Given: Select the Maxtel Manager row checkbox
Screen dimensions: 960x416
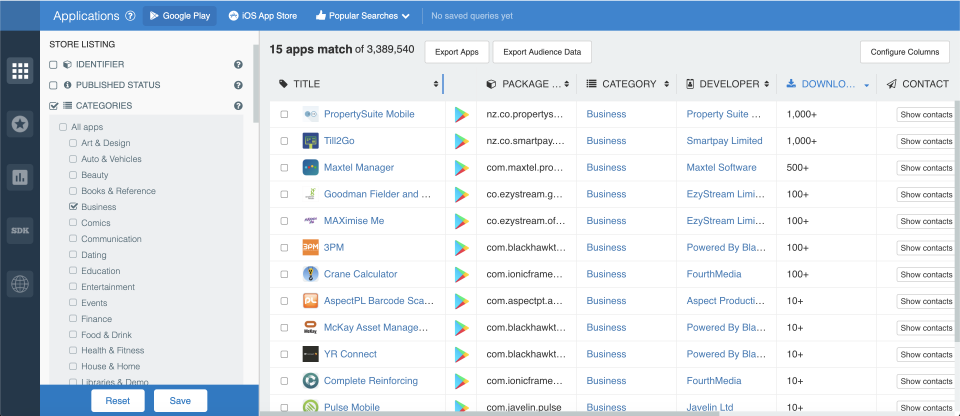Looking at the screenshot, I should 284,167.
